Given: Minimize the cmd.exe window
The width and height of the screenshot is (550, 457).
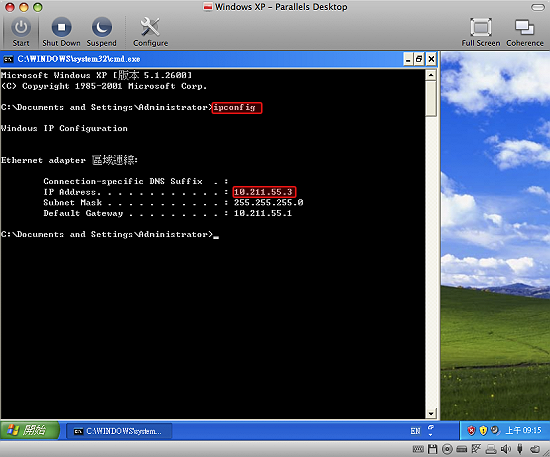Looking at the screenshot, I should (x=408, y=59).
